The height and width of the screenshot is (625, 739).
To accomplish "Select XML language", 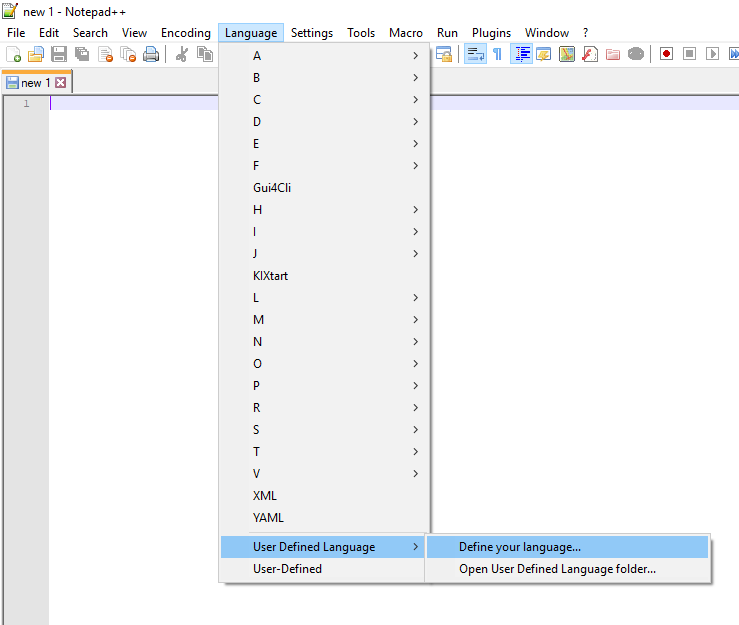I will click(325, 496).
